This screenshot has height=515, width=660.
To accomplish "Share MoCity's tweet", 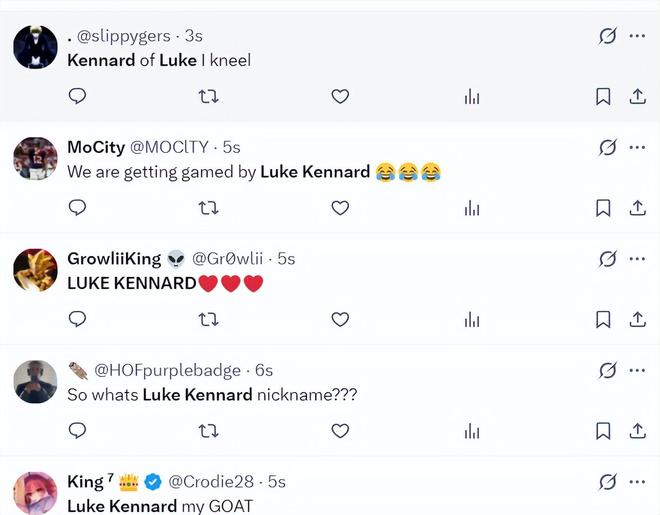I will point(637,208).
